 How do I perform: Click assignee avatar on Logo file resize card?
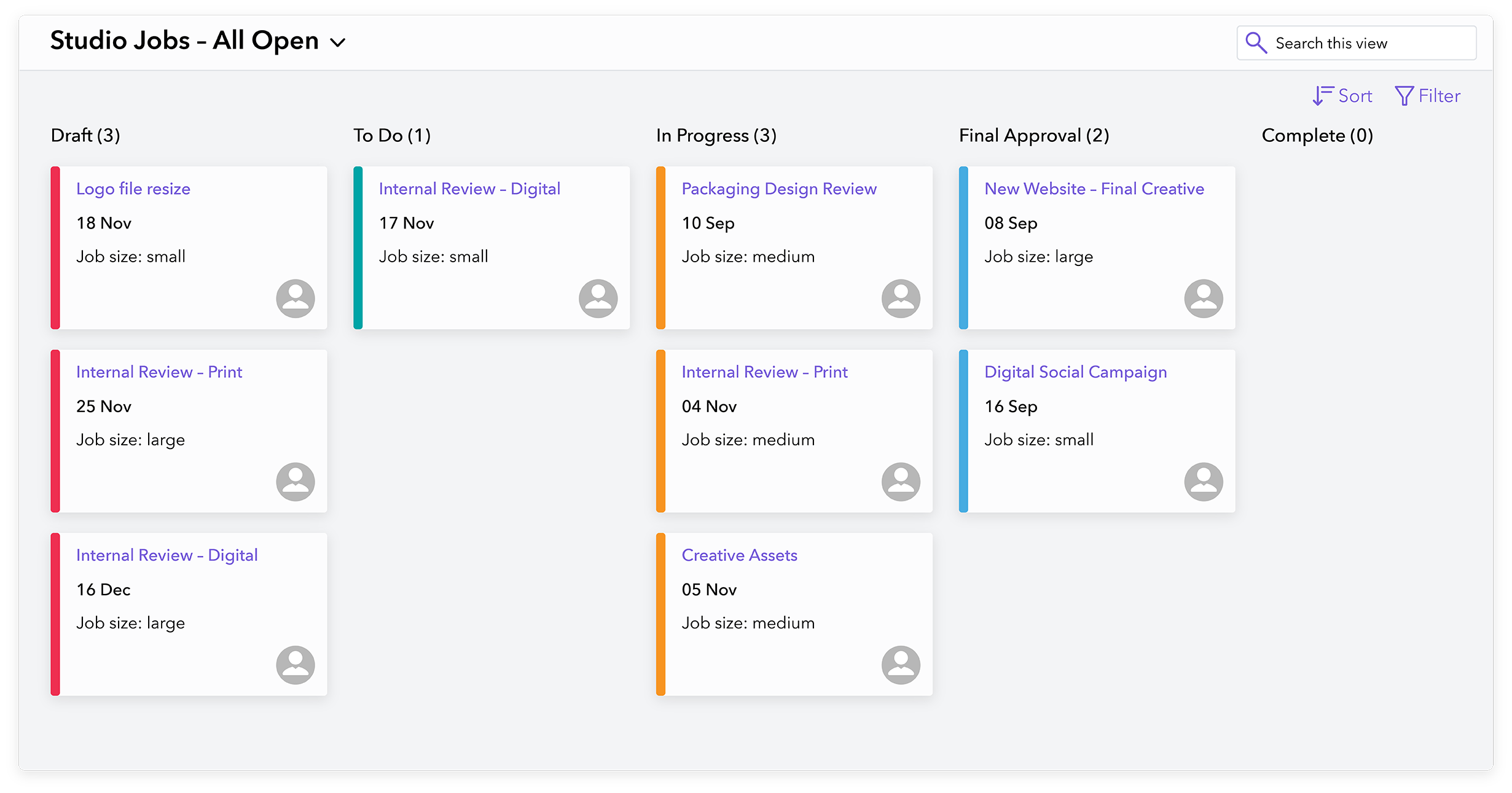pos(296,299)
